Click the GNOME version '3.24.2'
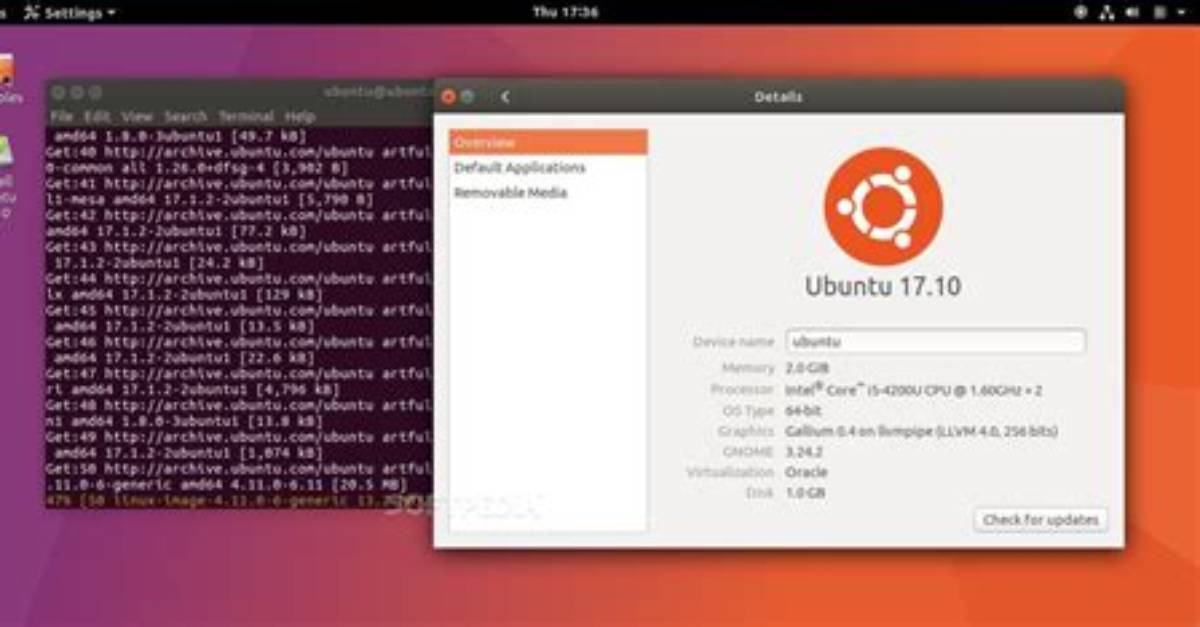 [x=805, y=452]
